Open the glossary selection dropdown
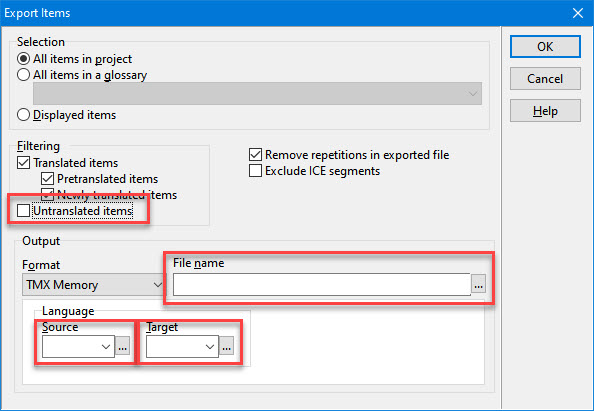594x411 pixels. pyautogui.click(x=257, y=93)
